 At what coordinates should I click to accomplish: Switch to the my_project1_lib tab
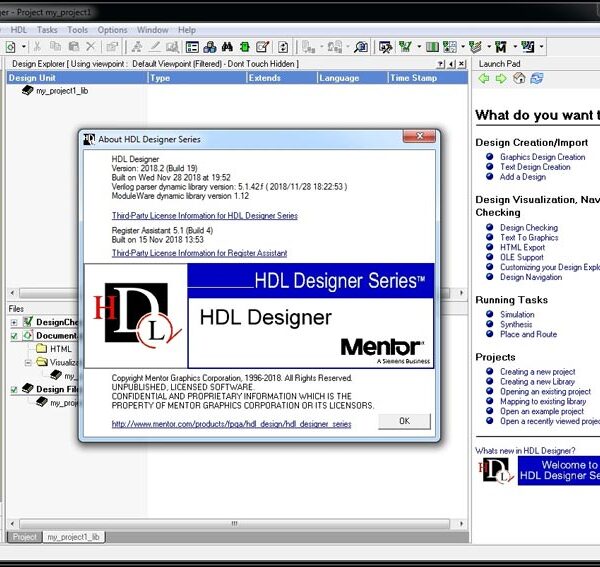pyautogui.click(x=73, y=537)
